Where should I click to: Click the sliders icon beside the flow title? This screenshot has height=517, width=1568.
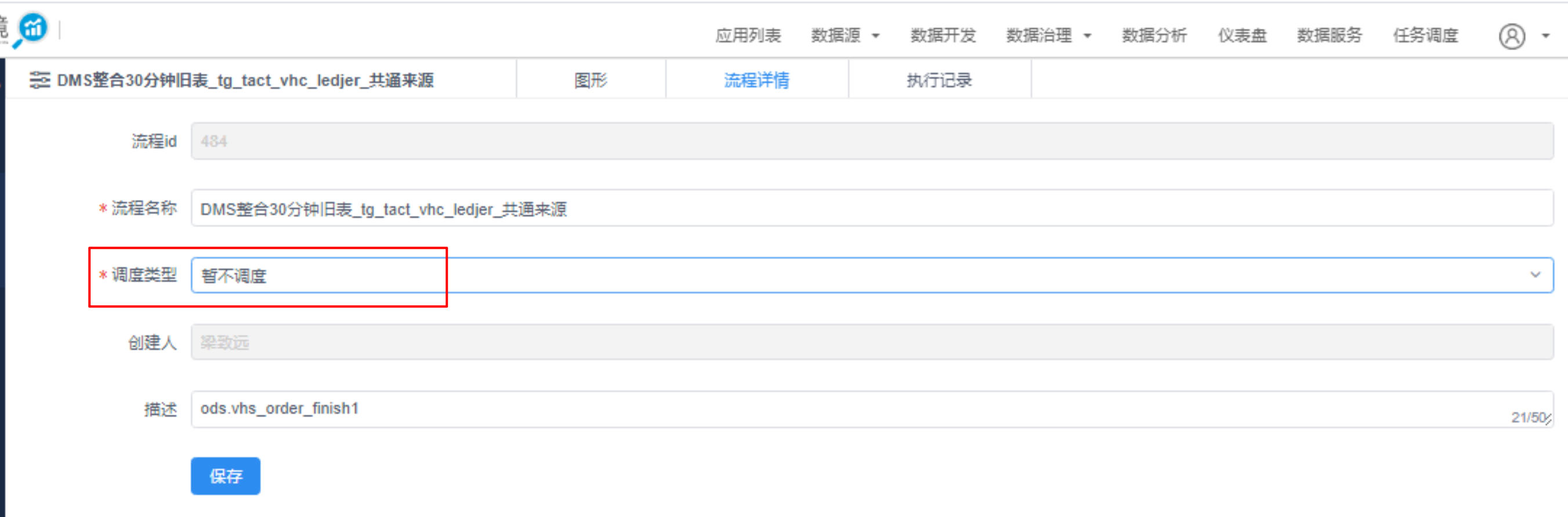click(40, 79)
